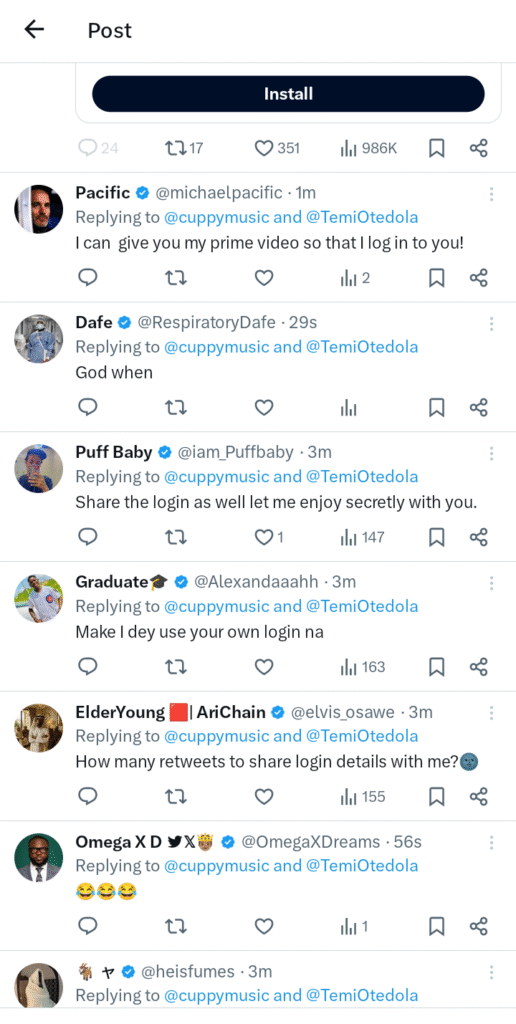Viewport: 516px width, 1024px height.
Task: Open @TemiOtedola link in Puff Baby's reply
Action: pyautogui.click(x=361, y=477)
